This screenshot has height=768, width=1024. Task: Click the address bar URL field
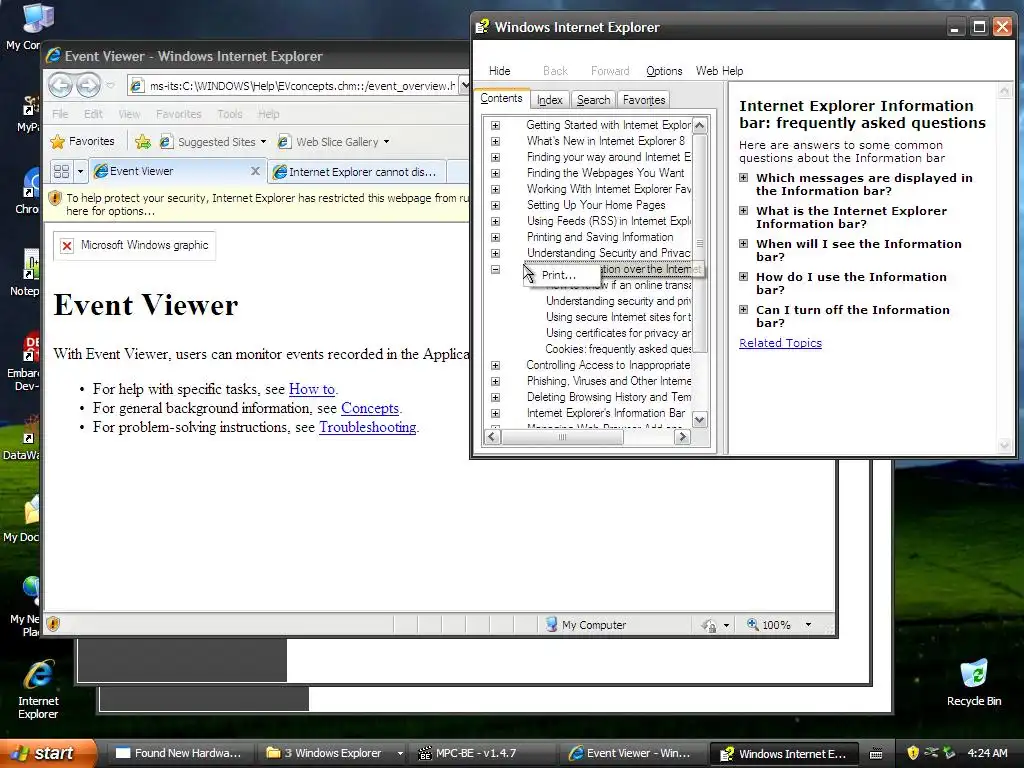tap(293, 86)
